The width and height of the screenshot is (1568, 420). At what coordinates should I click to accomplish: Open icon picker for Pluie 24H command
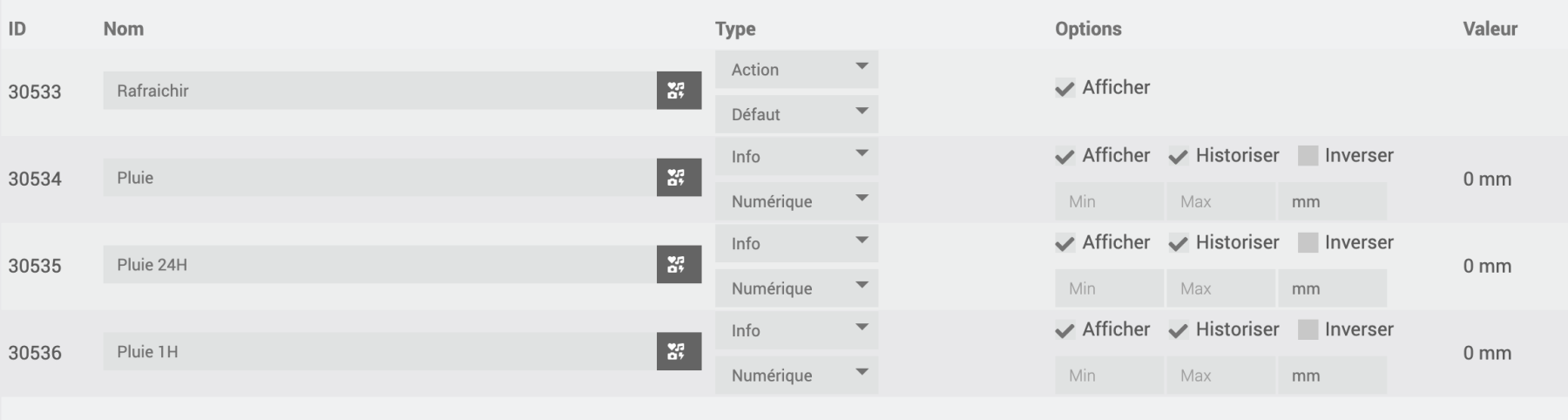679,265
